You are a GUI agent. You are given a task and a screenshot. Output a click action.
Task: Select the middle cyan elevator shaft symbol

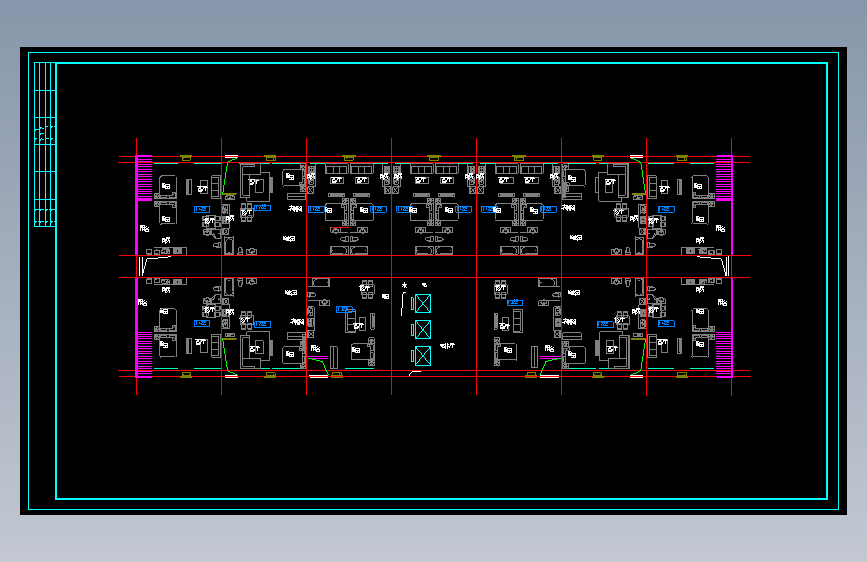423,330
